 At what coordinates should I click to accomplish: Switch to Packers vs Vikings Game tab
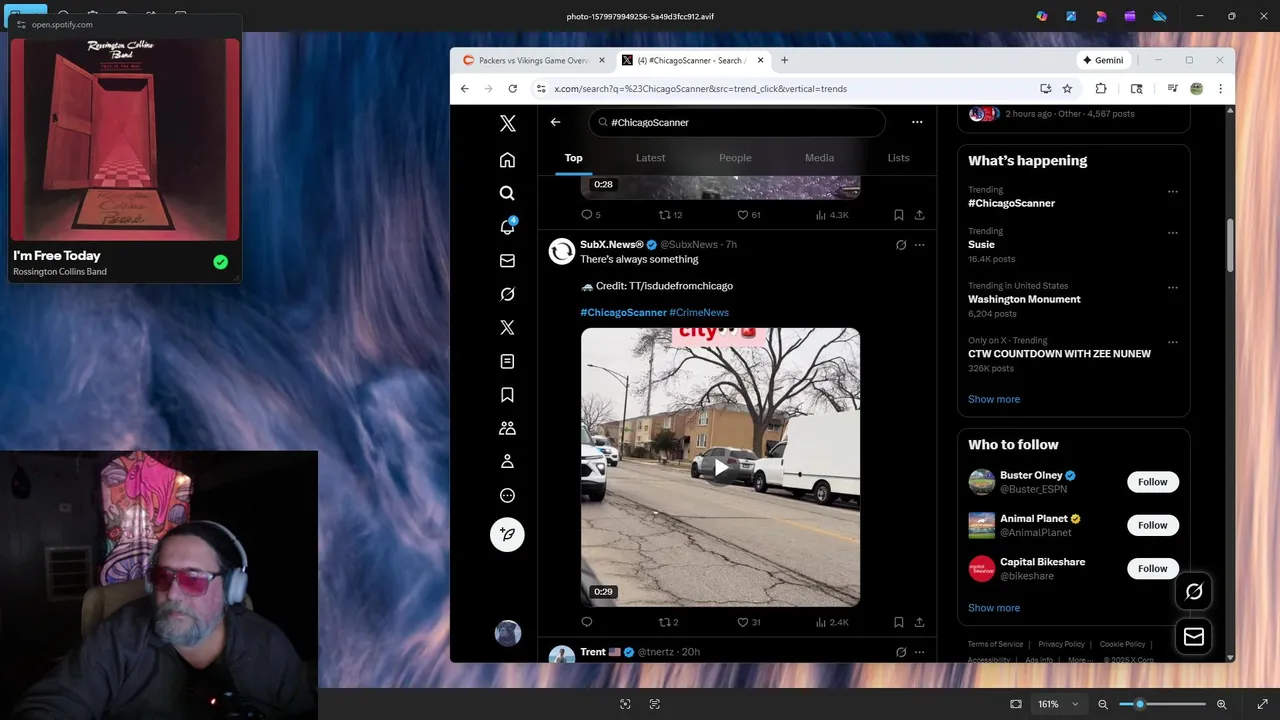[532, 60]
